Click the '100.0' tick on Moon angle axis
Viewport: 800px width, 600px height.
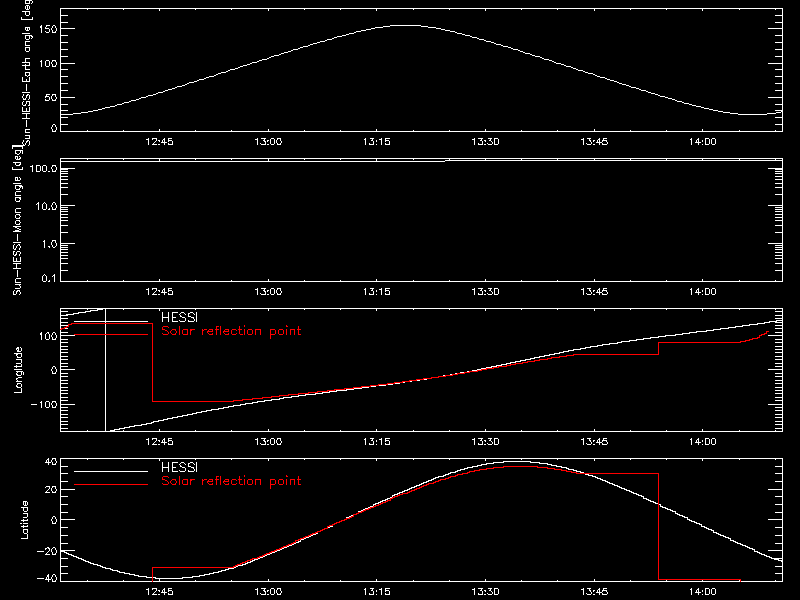(x=43, y=169)
